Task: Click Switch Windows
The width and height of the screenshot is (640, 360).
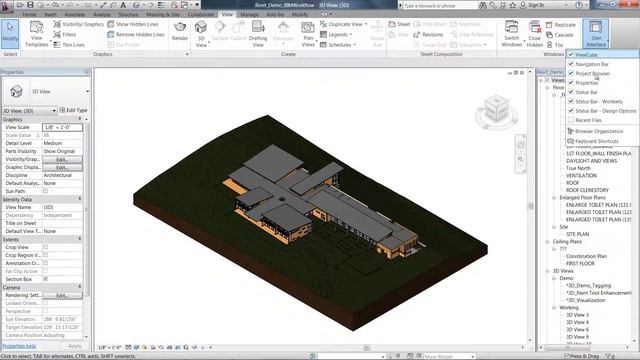Action: click(x=511, y=33)
